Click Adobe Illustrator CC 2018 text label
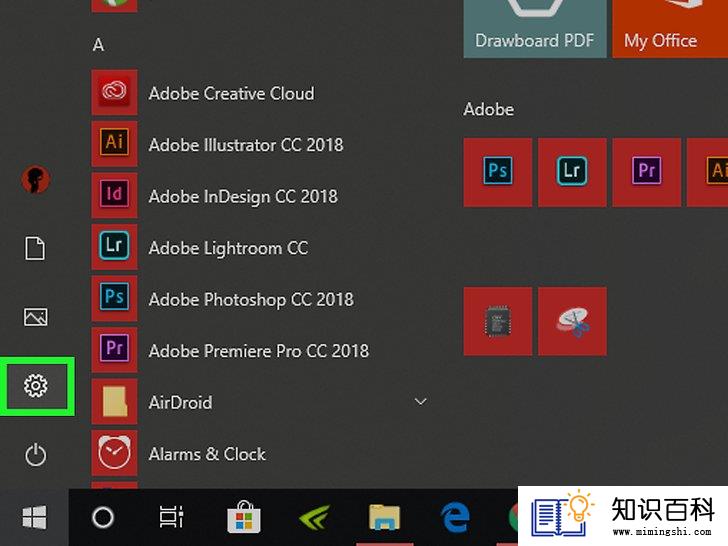This screenshot has width=728, height=546. pyautogui.click(x=246, y=145)
